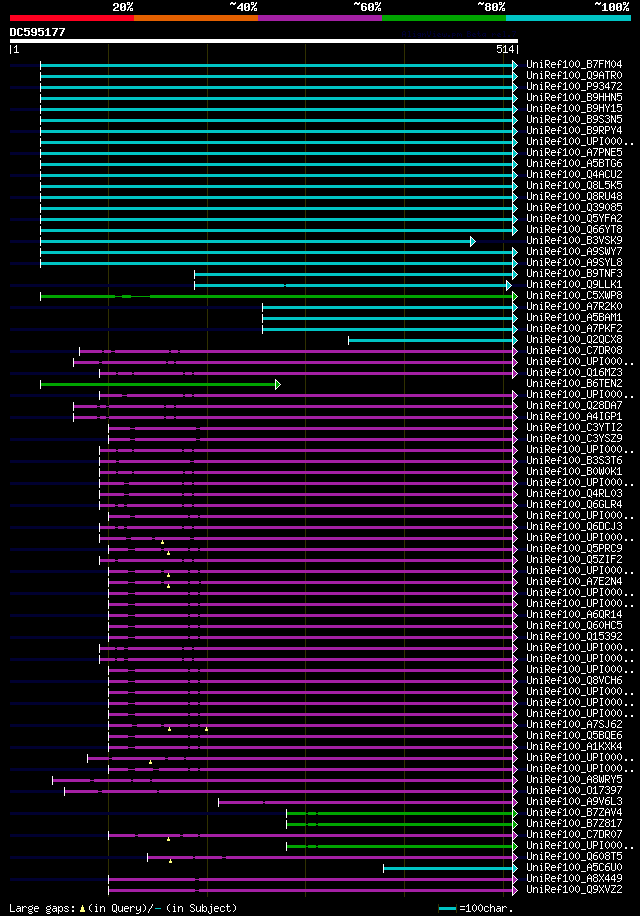Select the UniRef100_A5BTG6 label

click(x=574, y=164)
